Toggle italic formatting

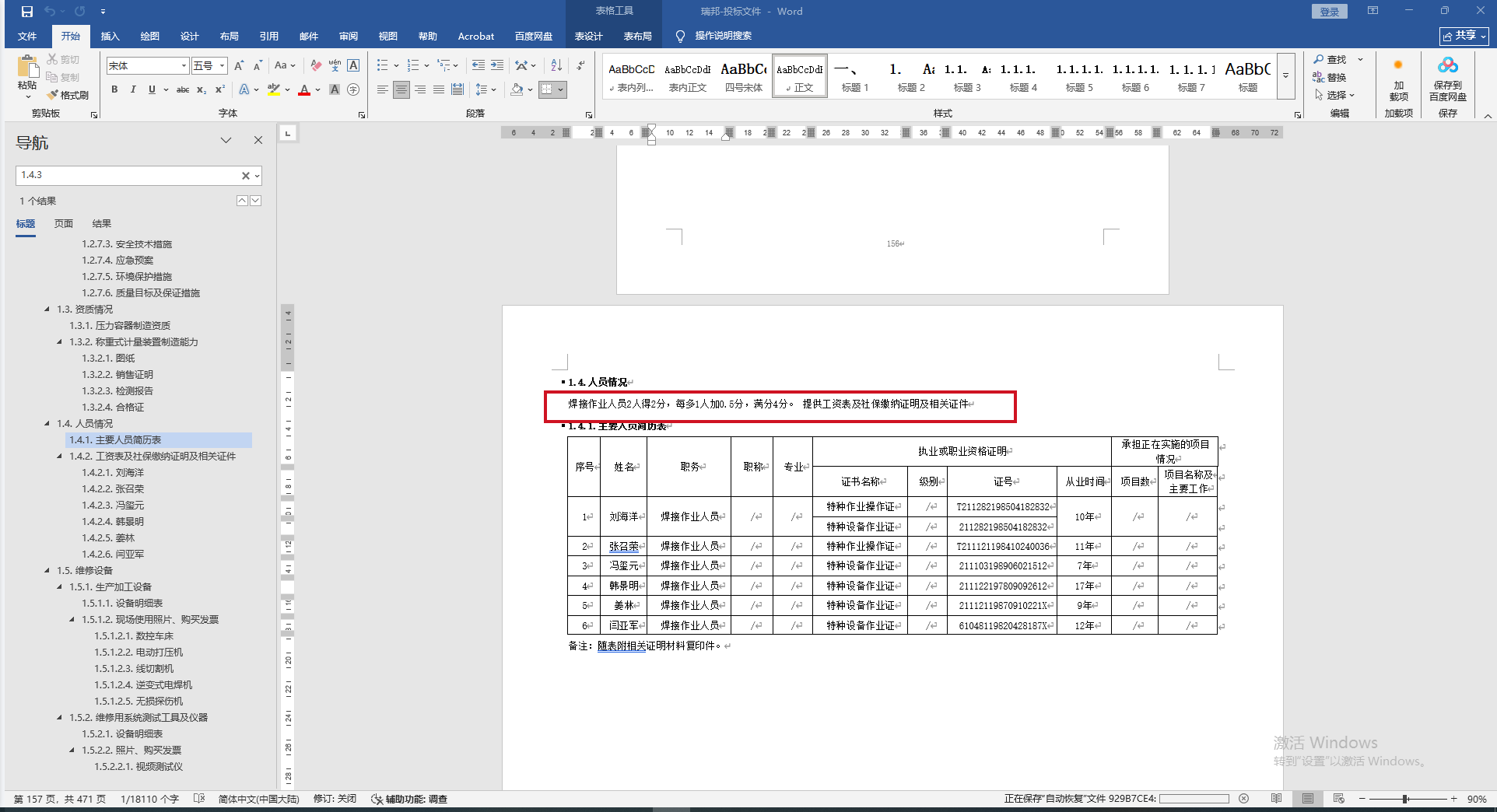pyautogui.click(x=133, y=89)
